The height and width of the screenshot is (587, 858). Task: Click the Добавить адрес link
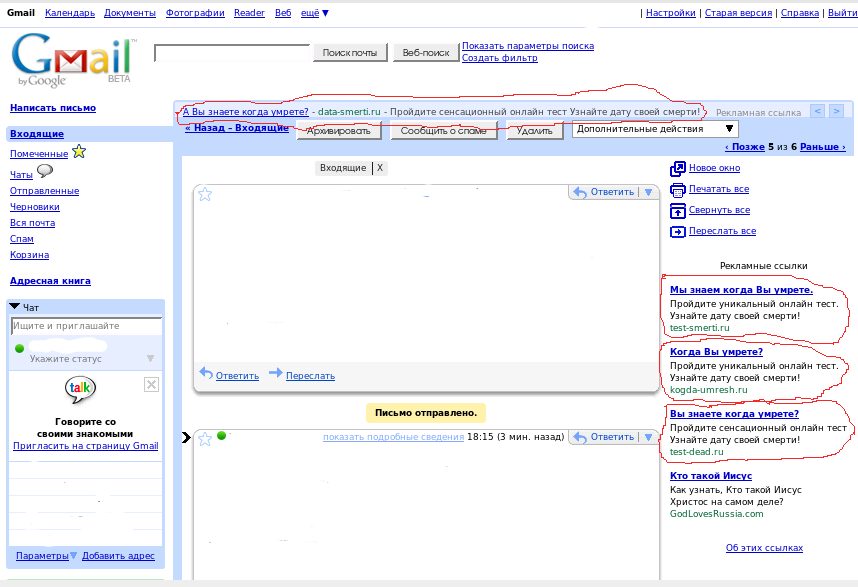pyautogui.click(x=118, y=555)
